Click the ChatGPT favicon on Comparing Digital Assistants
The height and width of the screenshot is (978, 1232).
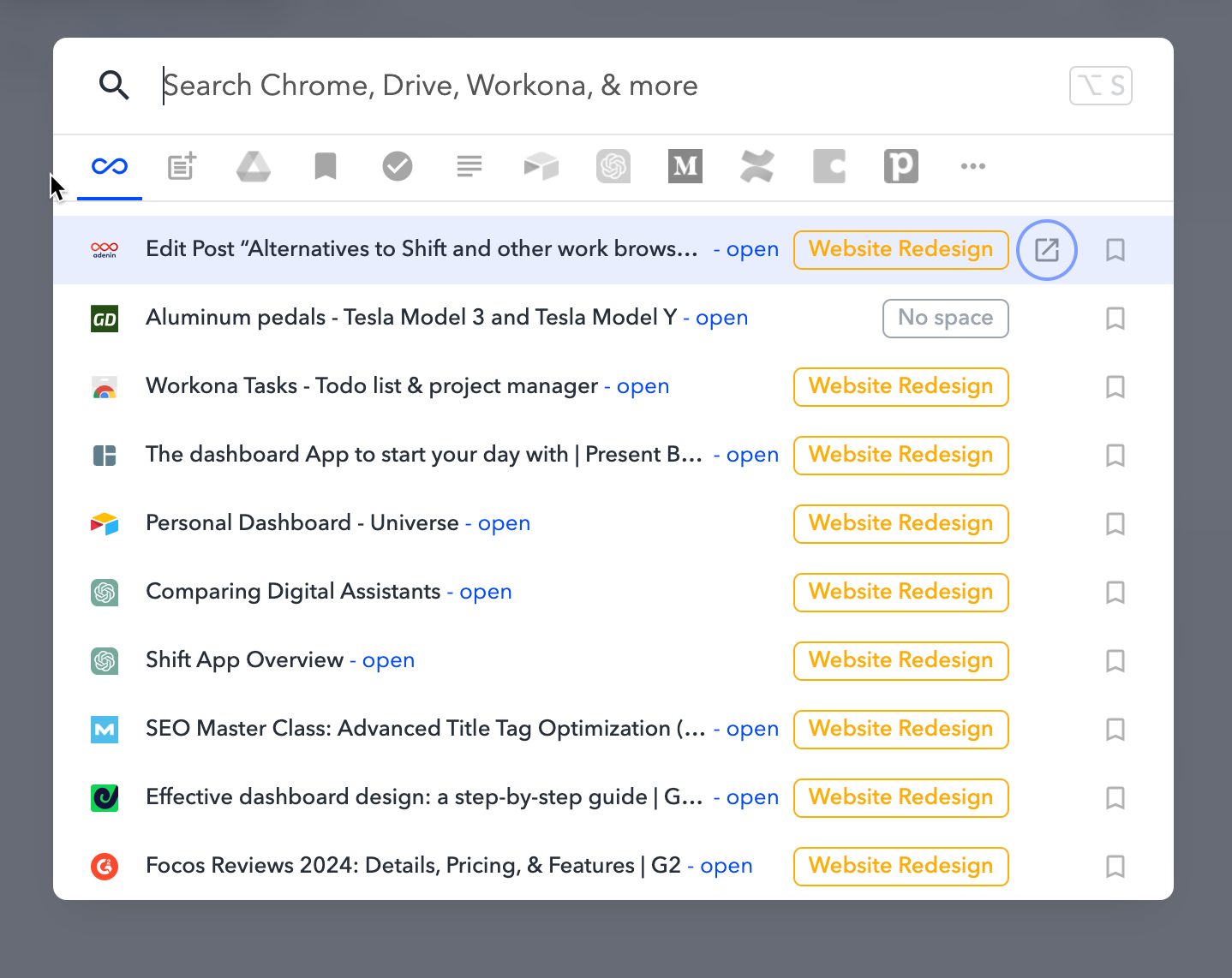click(x=105, y=593)
